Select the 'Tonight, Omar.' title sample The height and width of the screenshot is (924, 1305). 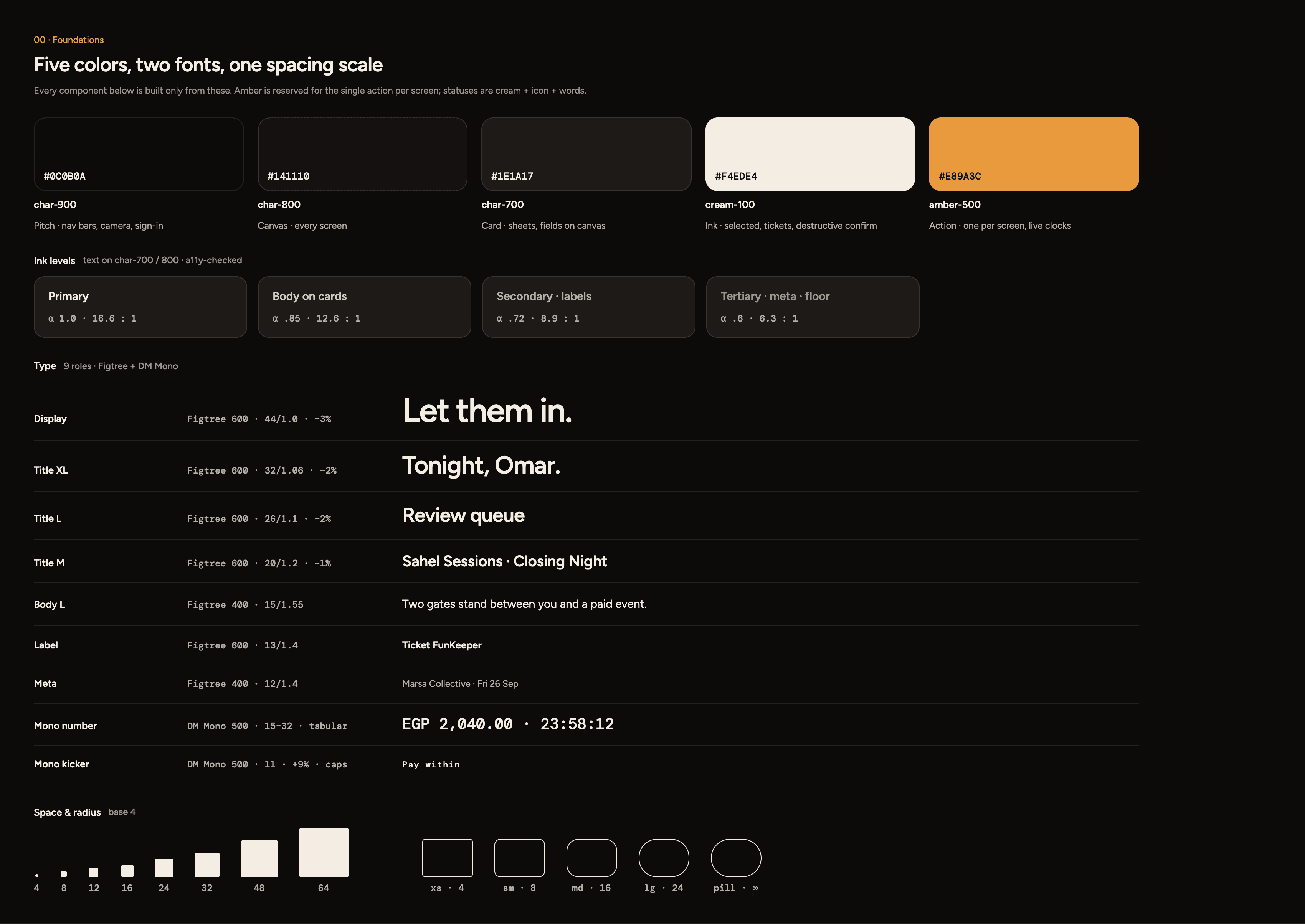pos(481,466)
